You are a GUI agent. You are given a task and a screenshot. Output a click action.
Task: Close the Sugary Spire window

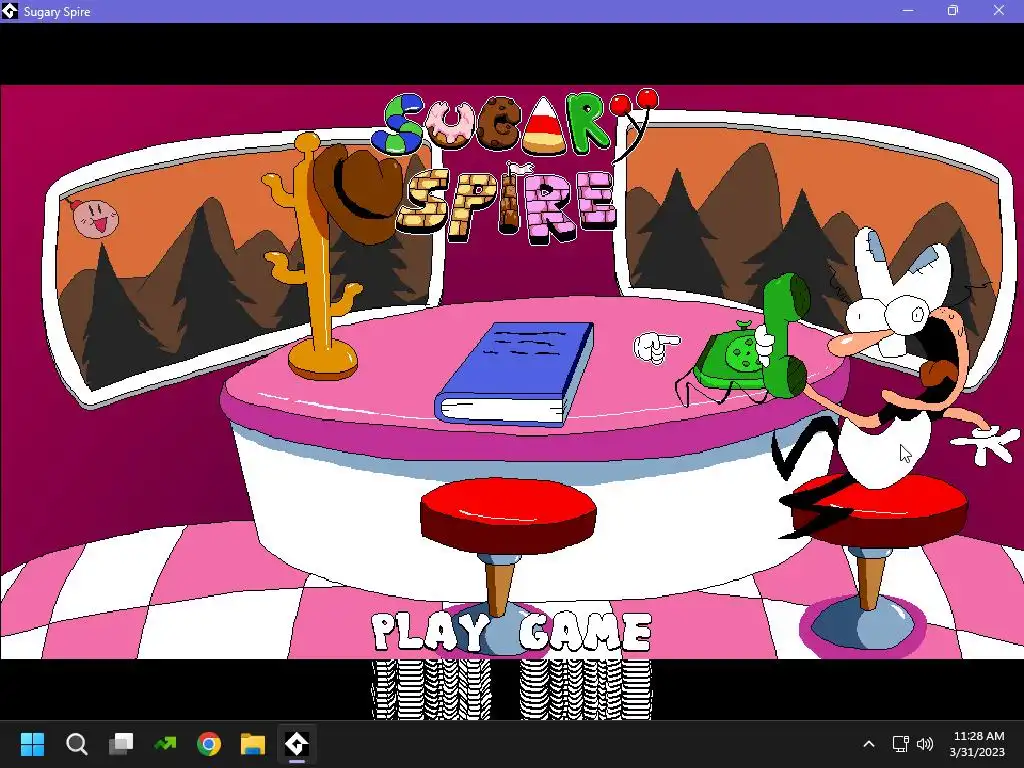(x=999, y=10)
